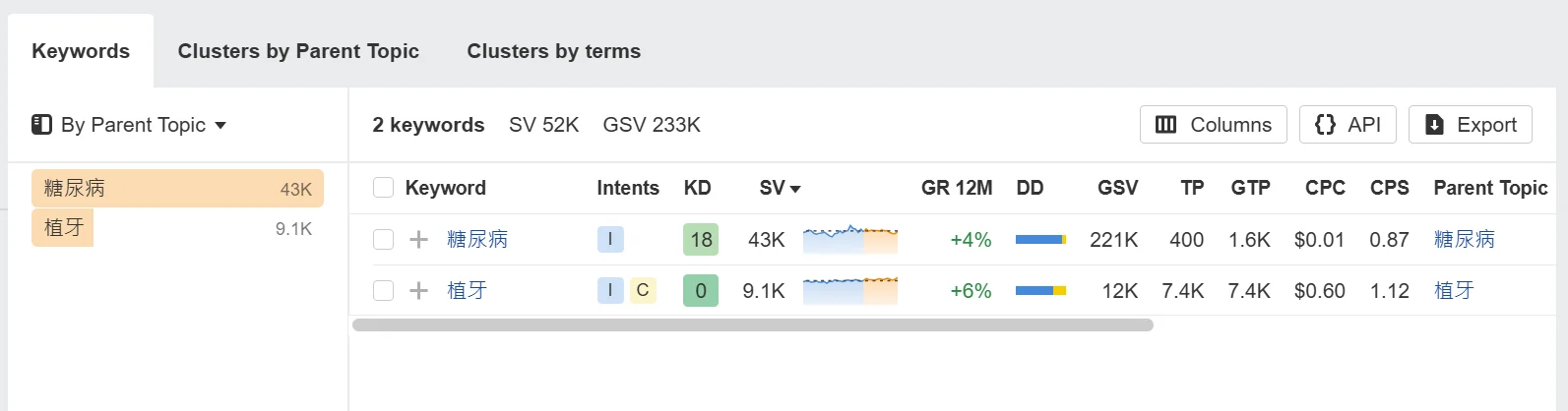The image size is (1568, 411).
Task: Click the horizontal scrollbar under the table
Action: click(752, 325)
